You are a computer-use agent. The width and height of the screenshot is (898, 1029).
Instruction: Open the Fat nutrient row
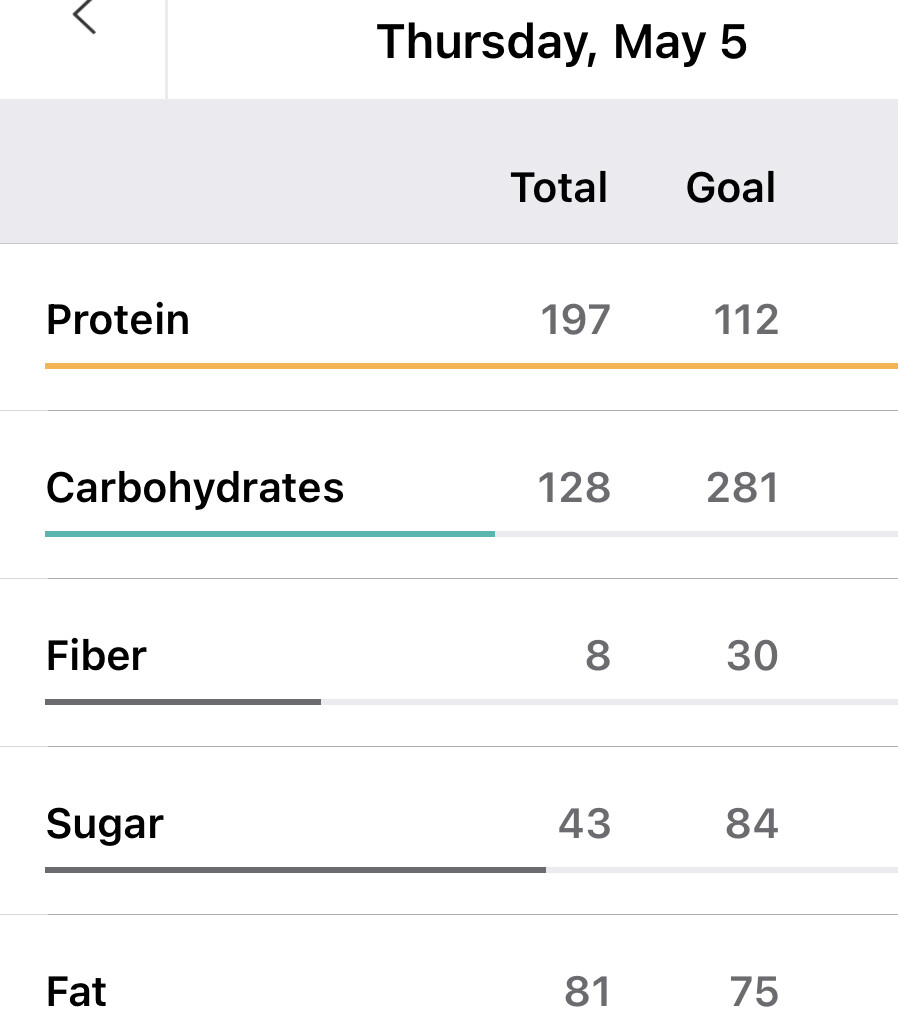(x=76, y=991)
